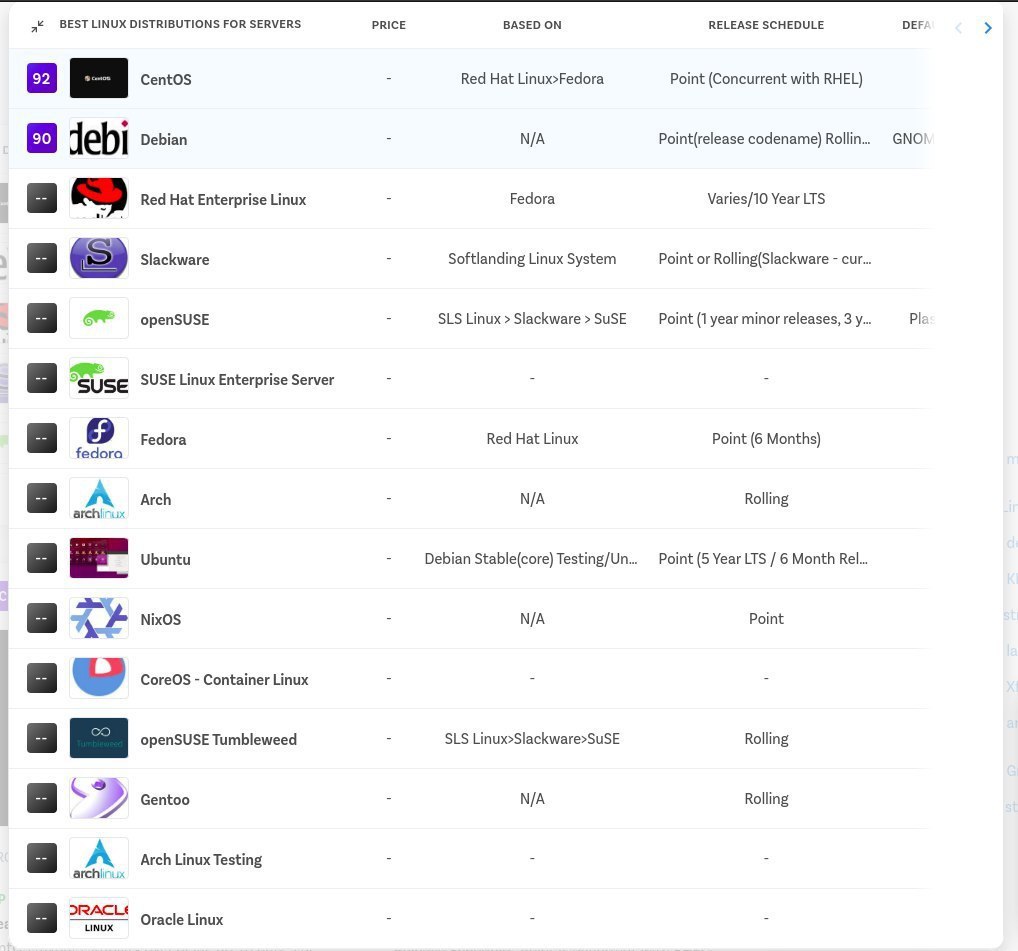Screen dimensions: 1018x951
Task: Click the SUSE Linux Enterprise Server logo
Action: (99, 378)
